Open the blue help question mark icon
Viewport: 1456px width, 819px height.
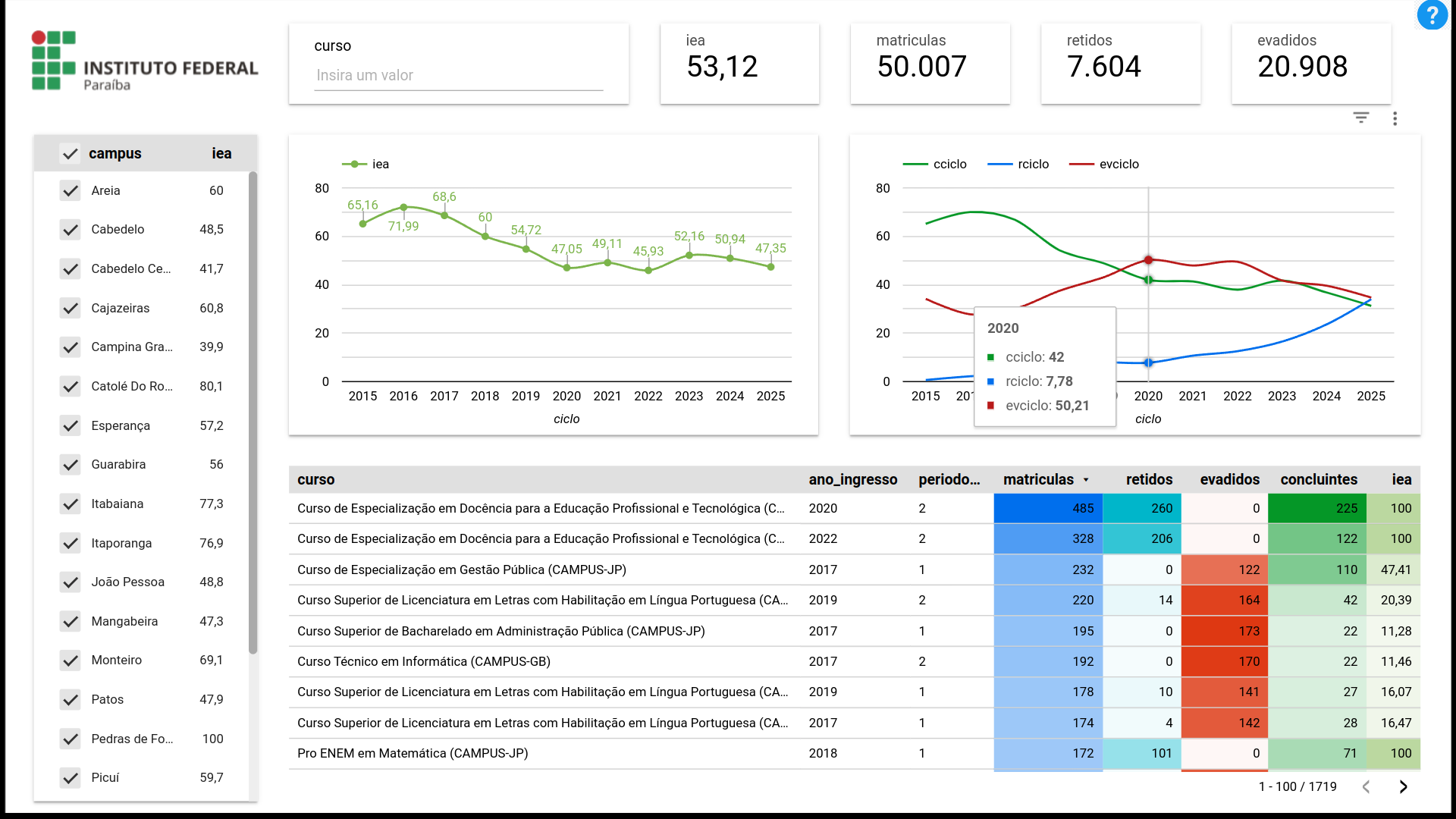[1432, 15]
